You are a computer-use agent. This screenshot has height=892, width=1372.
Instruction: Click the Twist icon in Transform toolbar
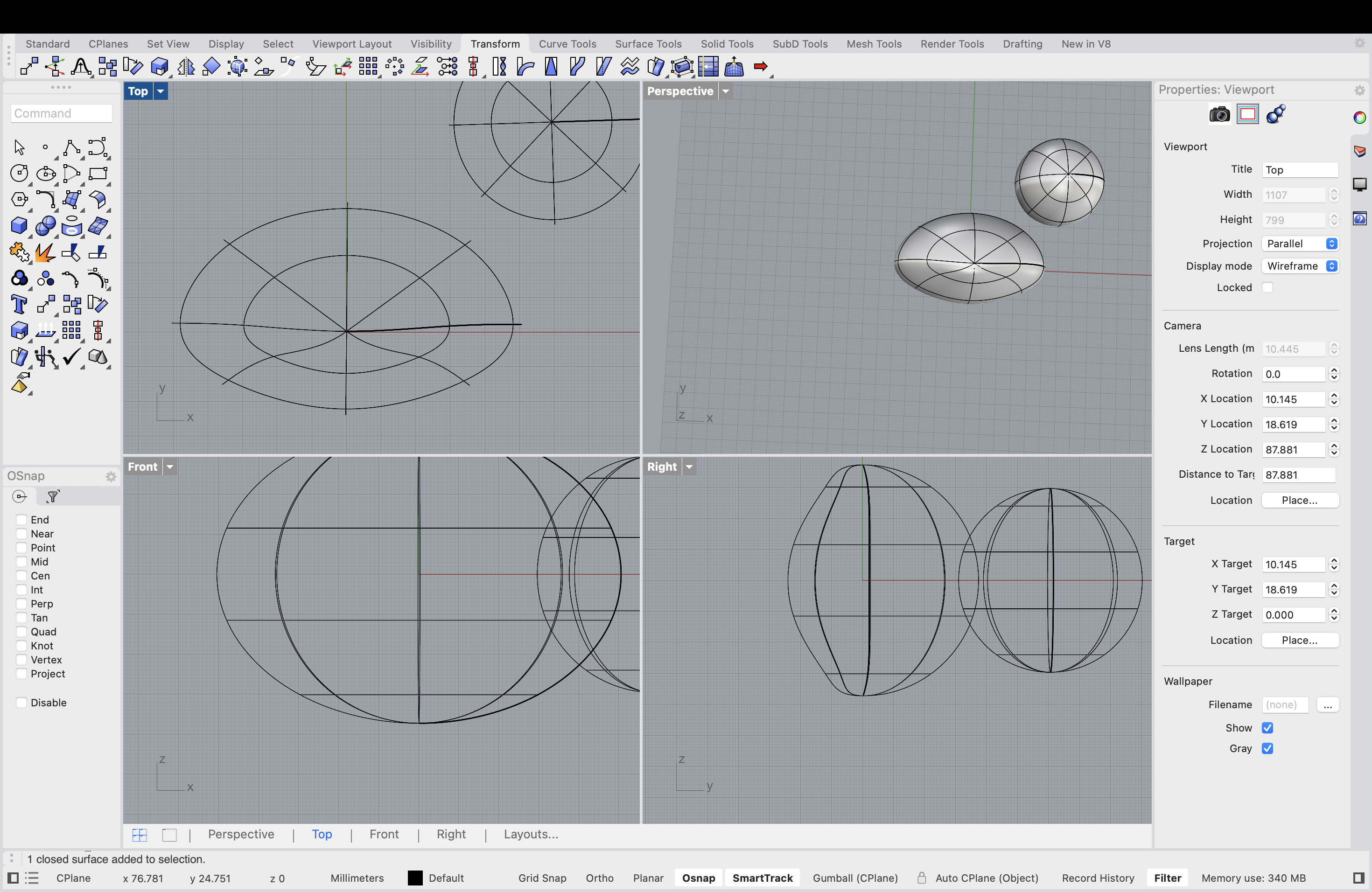[499, 67]
